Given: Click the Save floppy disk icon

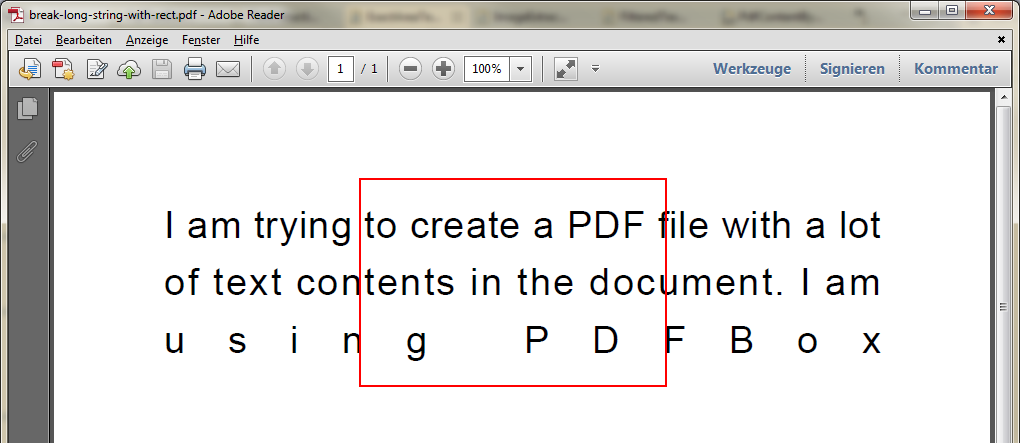Looking at the screenshot, I should click(161, 69).
